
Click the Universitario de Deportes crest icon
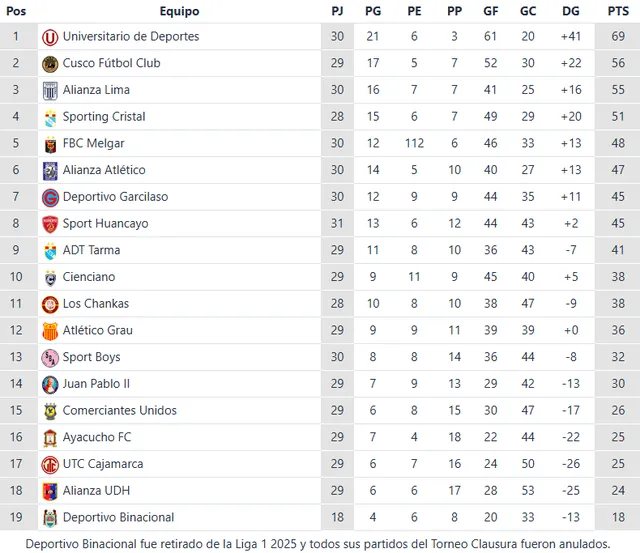[50, 37]
